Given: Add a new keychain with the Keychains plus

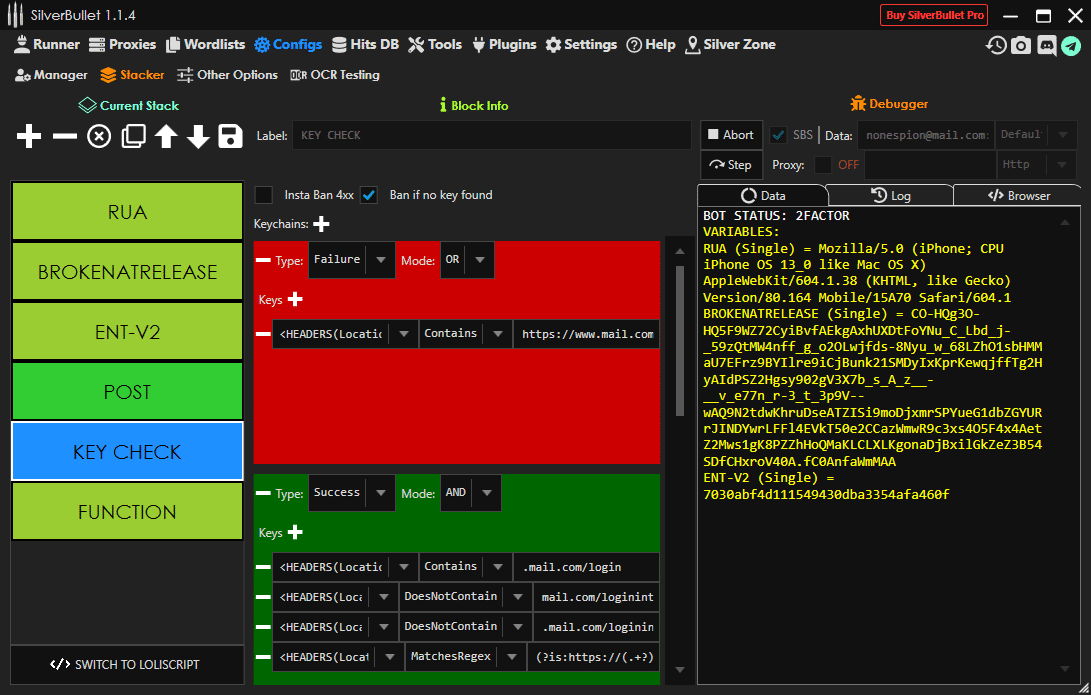Looking at the screenshot, I should [322, 224].
